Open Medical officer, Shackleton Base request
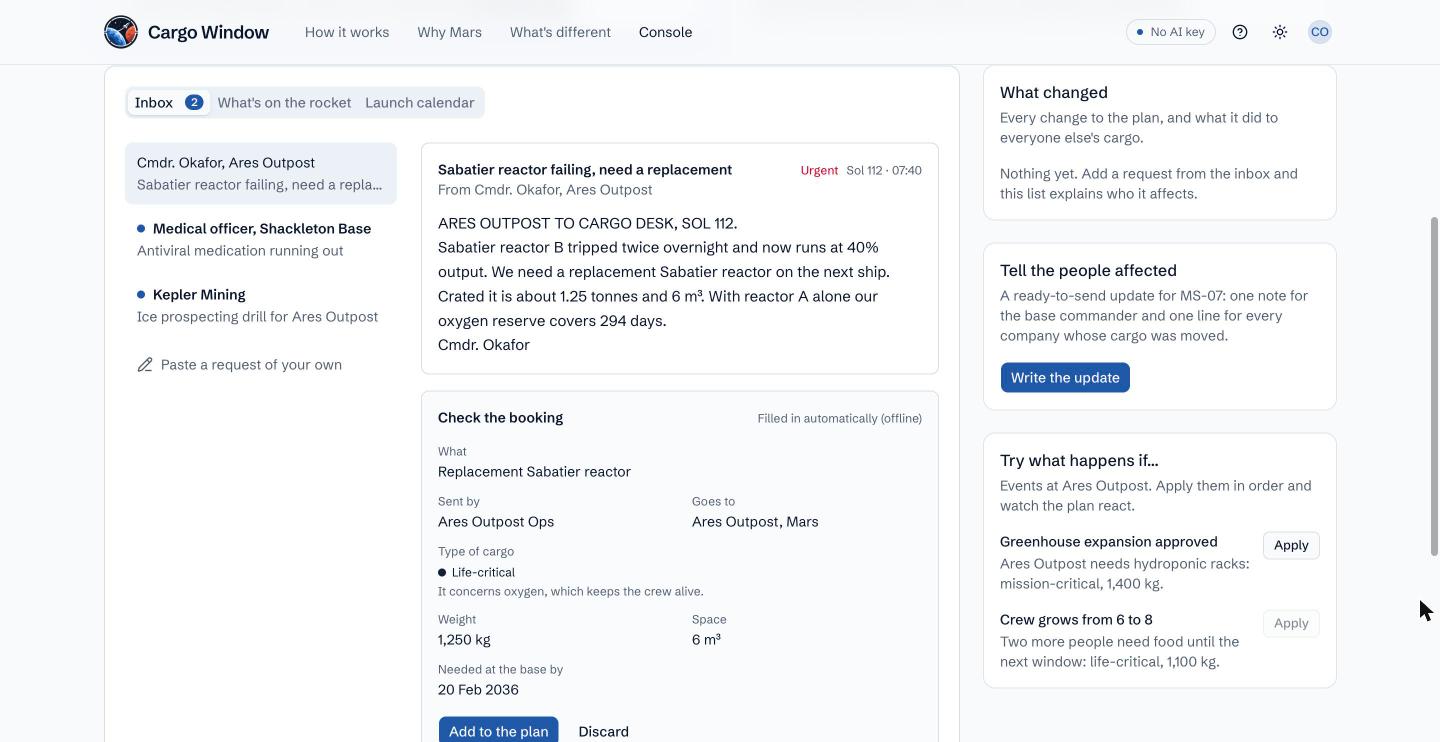The width and height of the screenshot is (1440, 742). [261, 239]
